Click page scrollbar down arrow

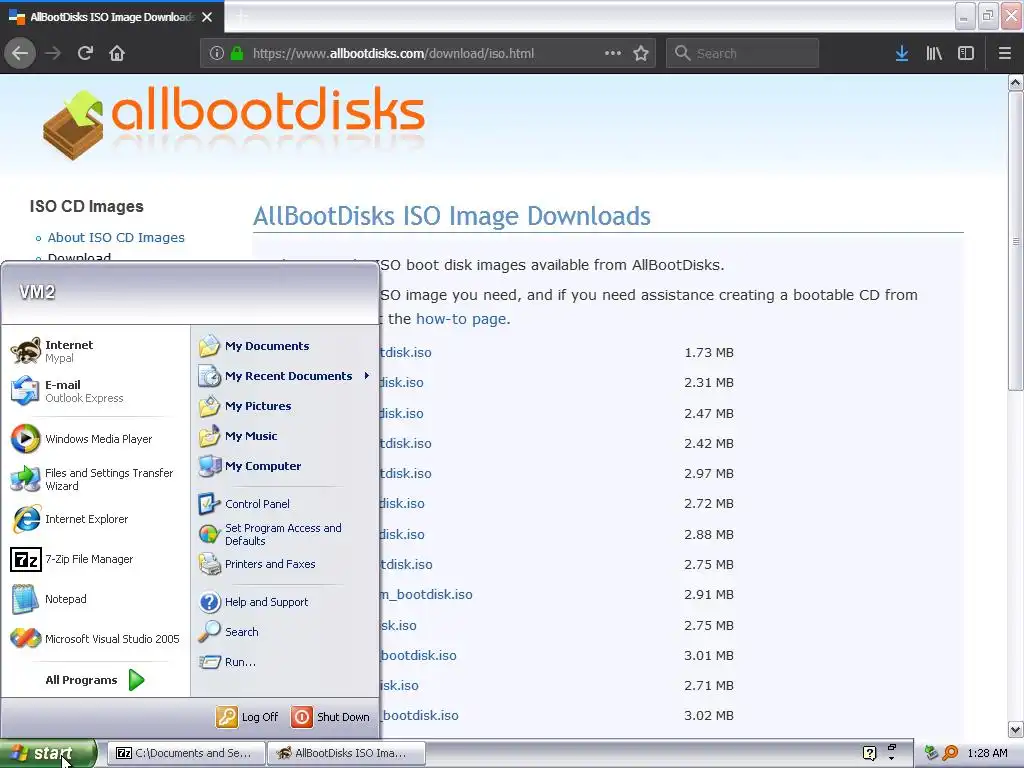coord(1016,729)
